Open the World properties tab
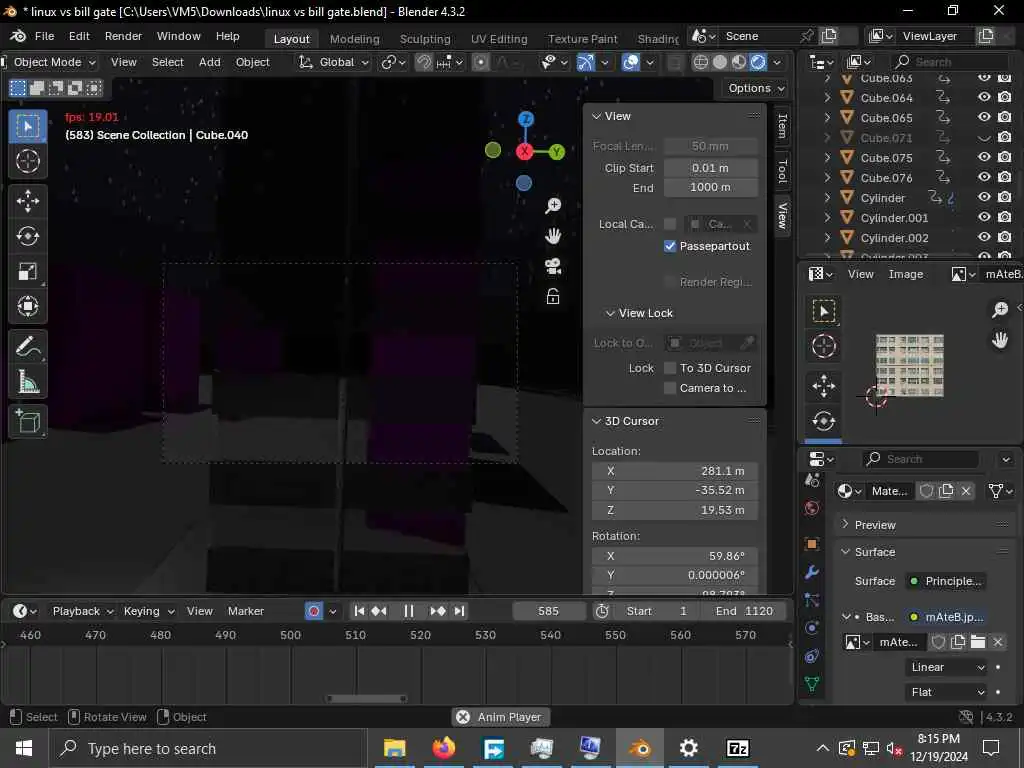Viewport: 1024px width, 768px height. [812, 508]
